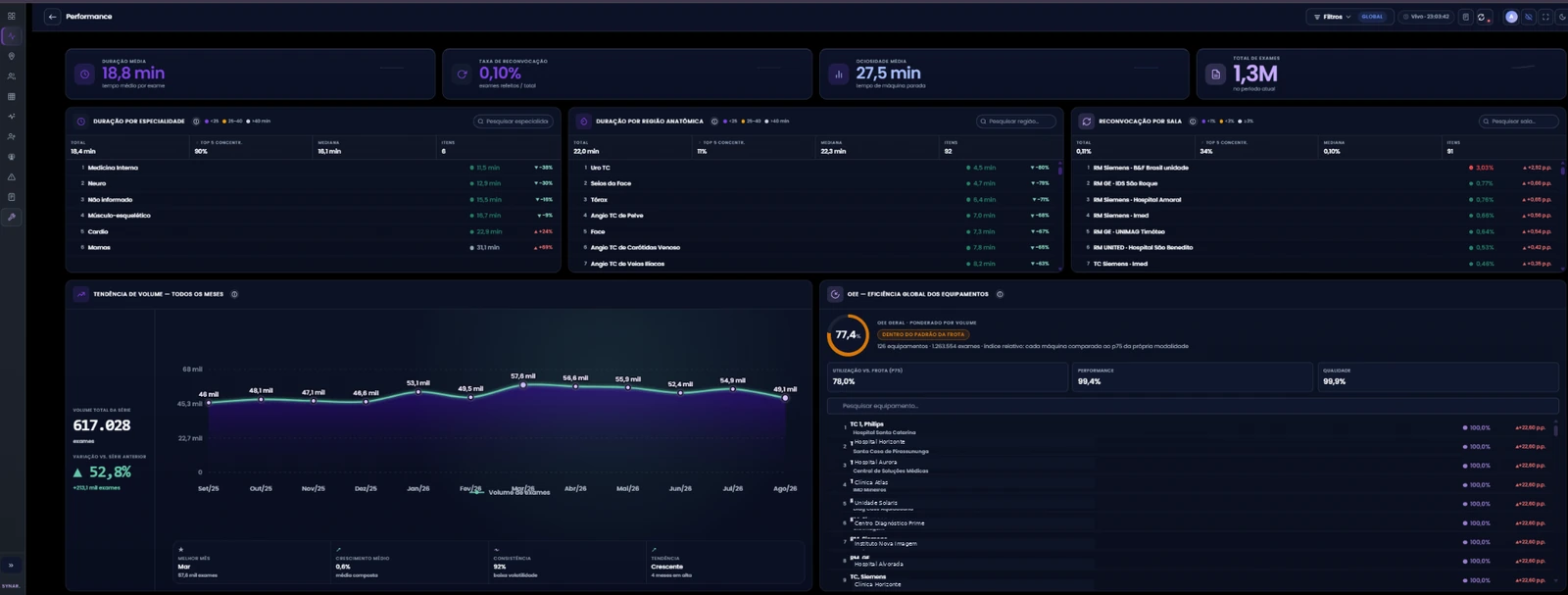Click the GLOBAL filter badge
The width and height of the screenshot is (1568, 595).
[1372, 17]
